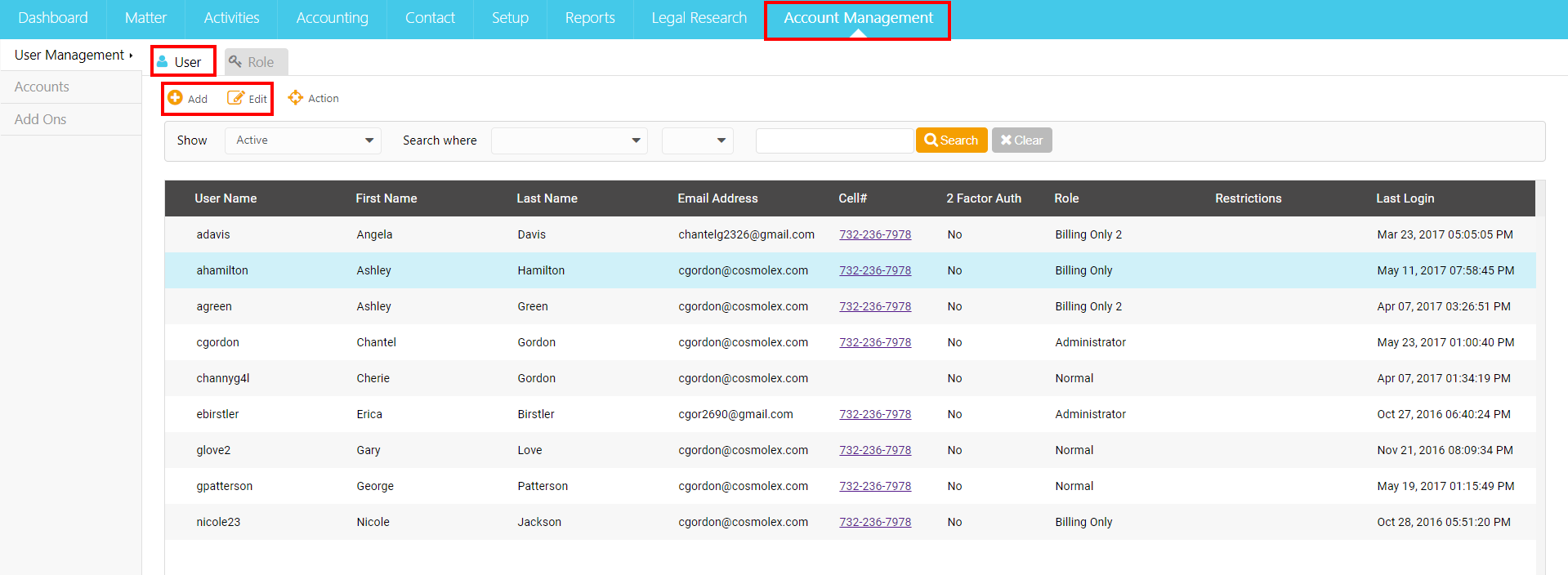
Task: Click the Billing Only 2 role for agreen
Action: pos(1088,306)
